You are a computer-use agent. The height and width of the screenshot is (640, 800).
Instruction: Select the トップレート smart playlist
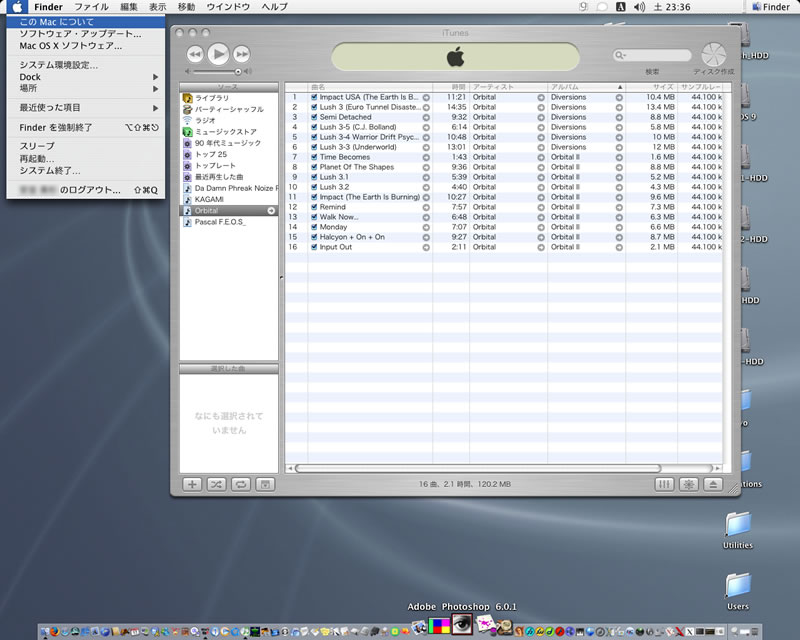click(x=229, y=165)
